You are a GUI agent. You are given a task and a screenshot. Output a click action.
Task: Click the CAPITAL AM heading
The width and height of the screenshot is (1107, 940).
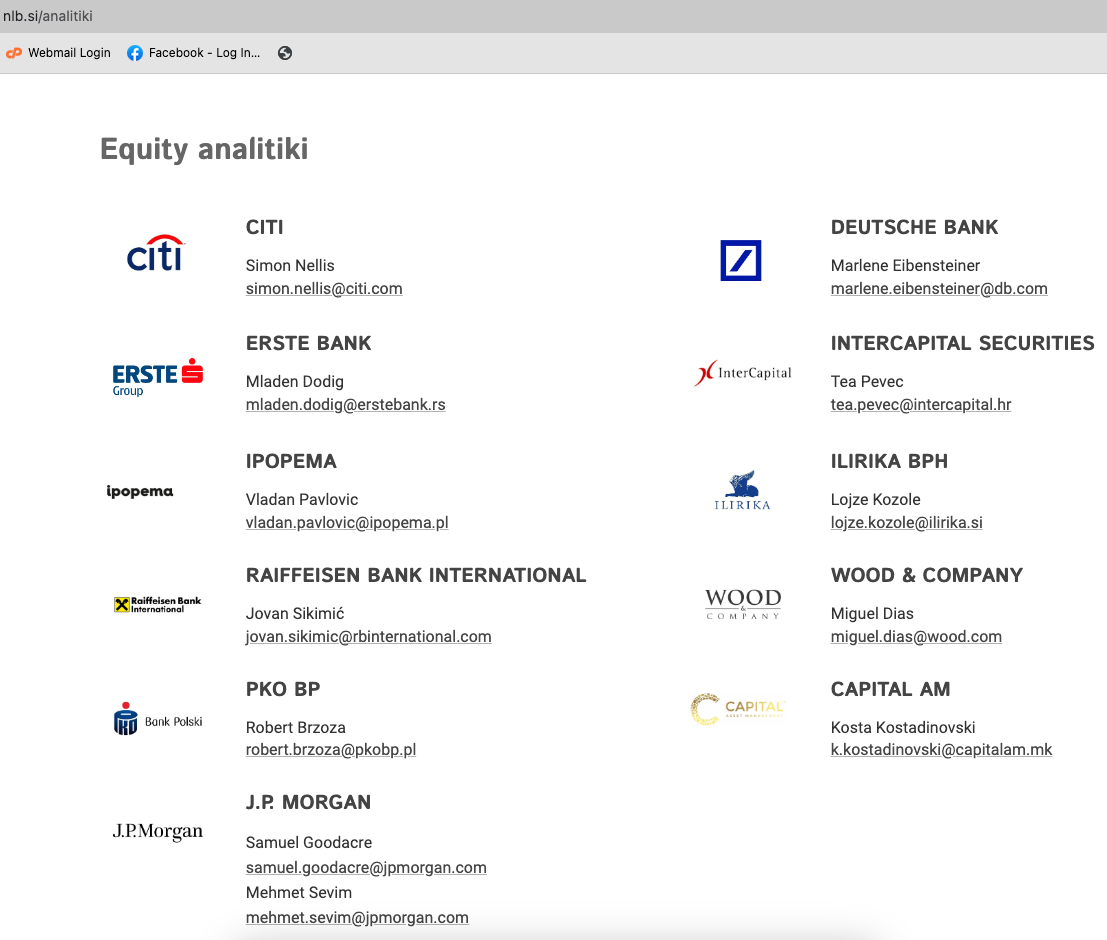pos(890,689)
